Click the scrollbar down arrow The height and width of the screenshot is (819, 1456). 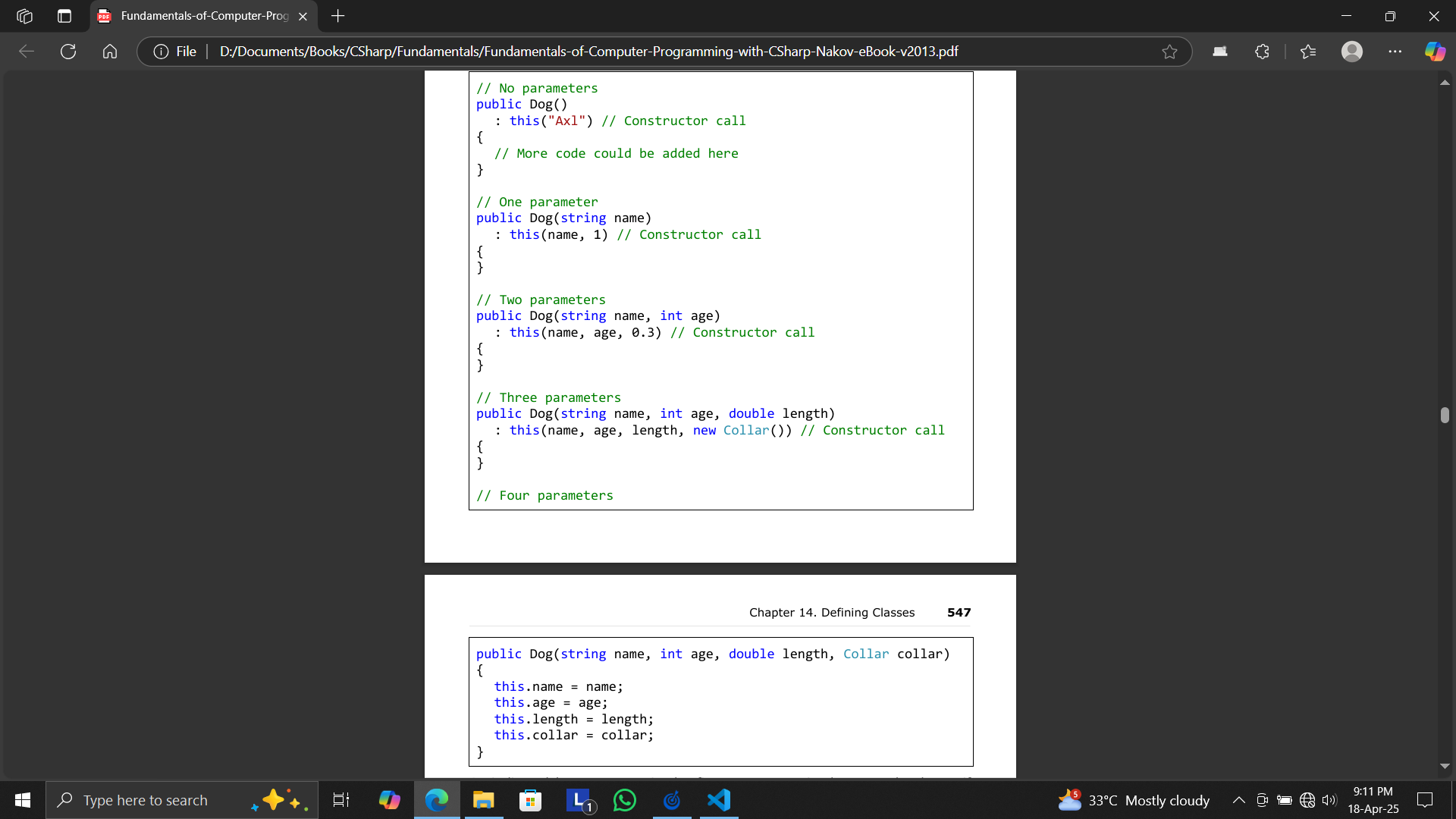(x=1445, y=767)
